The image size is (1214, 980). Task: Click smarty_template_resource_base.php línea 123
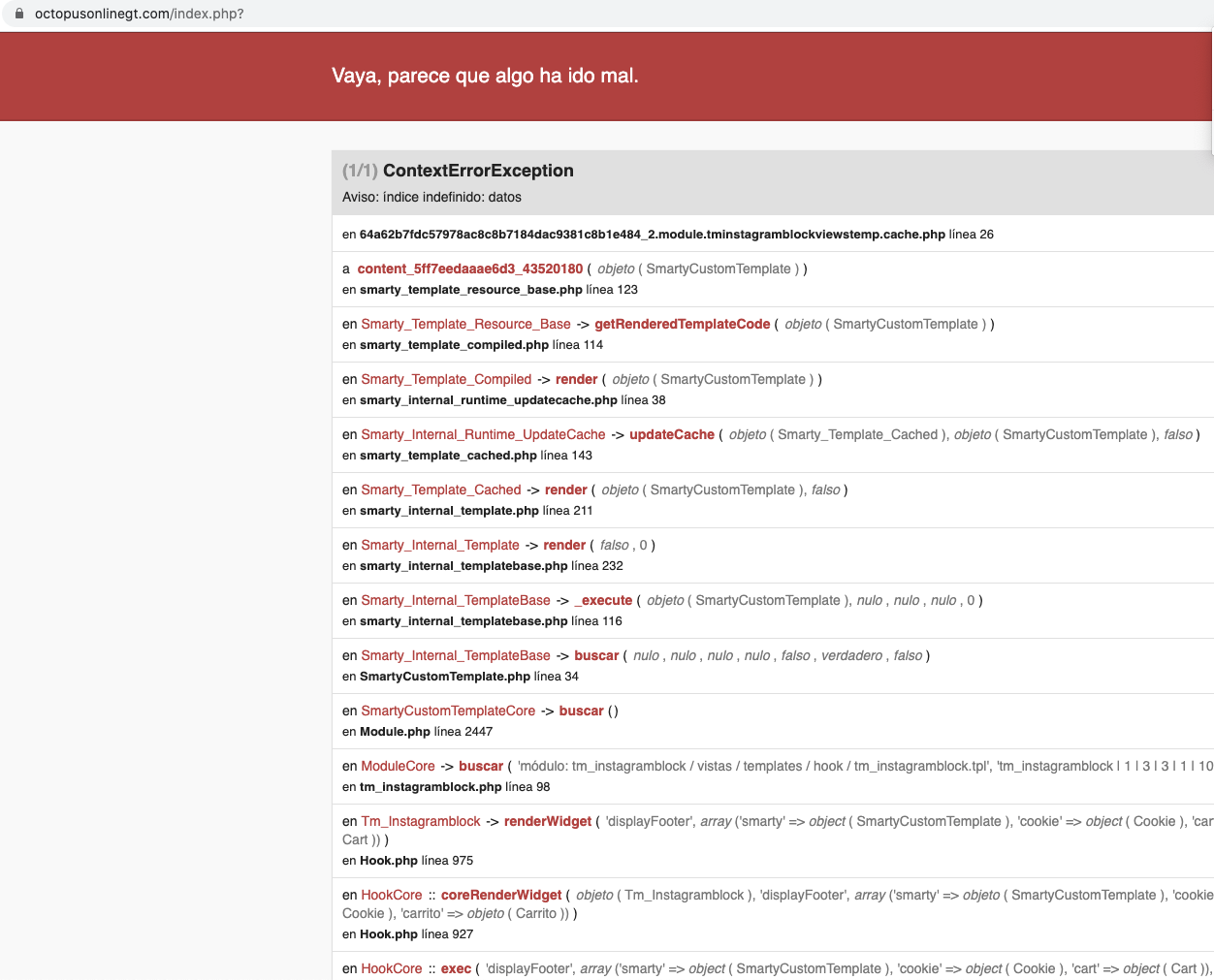point(490,289)
